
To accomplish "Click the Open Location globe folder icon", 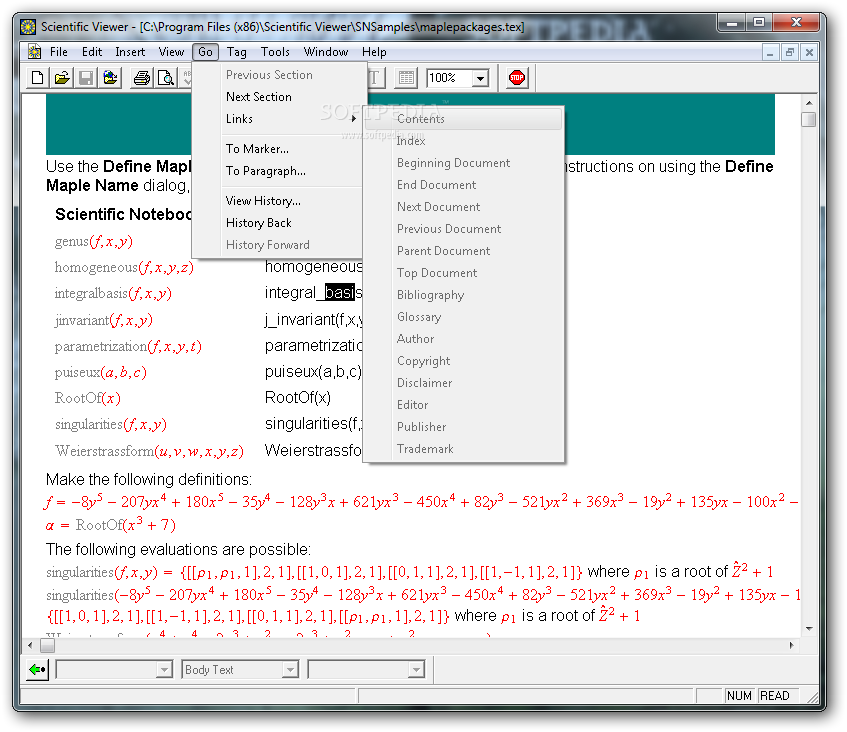I will point(111,78).
